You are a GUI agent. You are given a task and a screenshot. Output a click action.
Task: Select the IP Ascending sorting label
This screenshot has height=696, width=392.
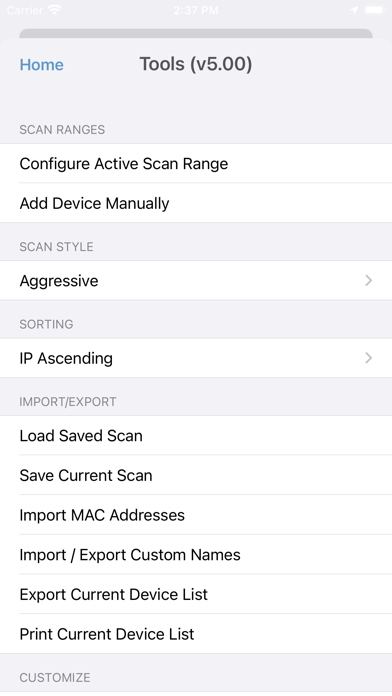click(x=66, y=358)
